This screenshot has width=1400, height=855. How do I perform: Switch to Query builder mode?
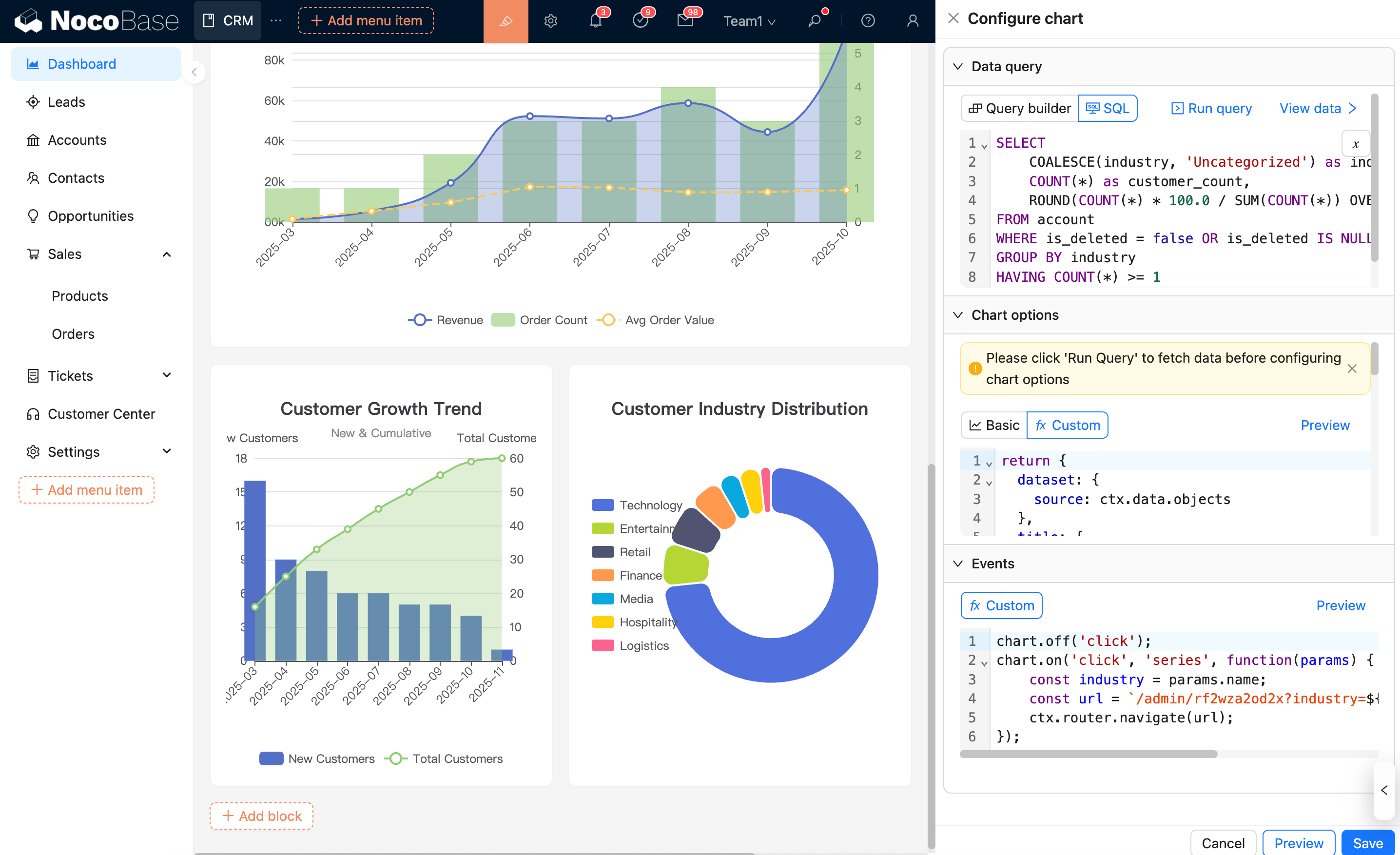[1019, 109]
